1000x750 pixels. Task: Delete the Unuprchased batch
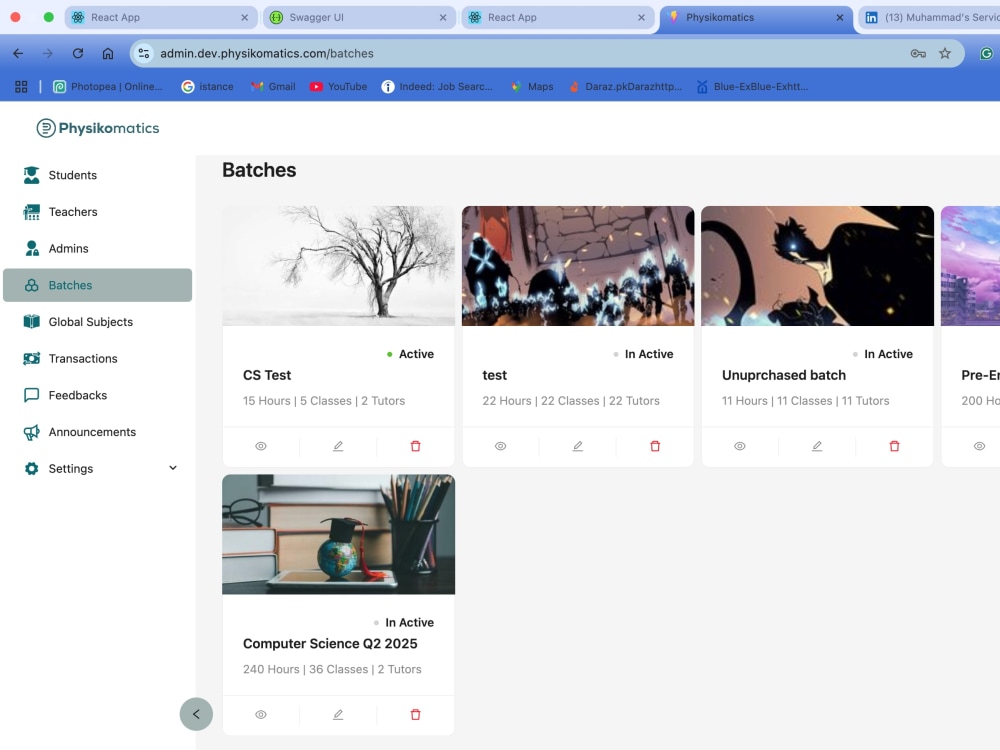pyautogui.click(x=894, y=446)
